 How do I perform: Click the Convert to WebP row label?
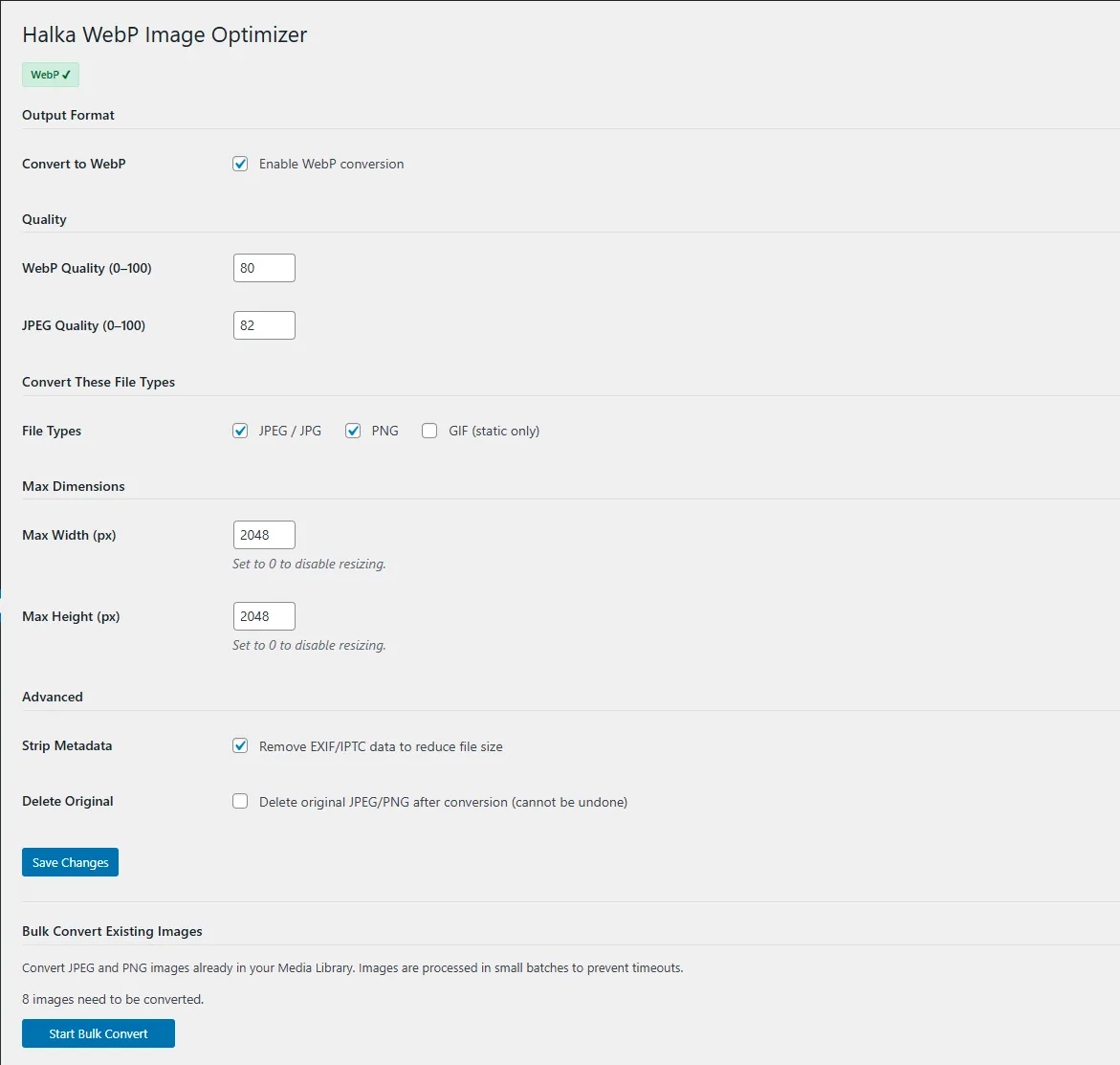(x=74, y=164)
